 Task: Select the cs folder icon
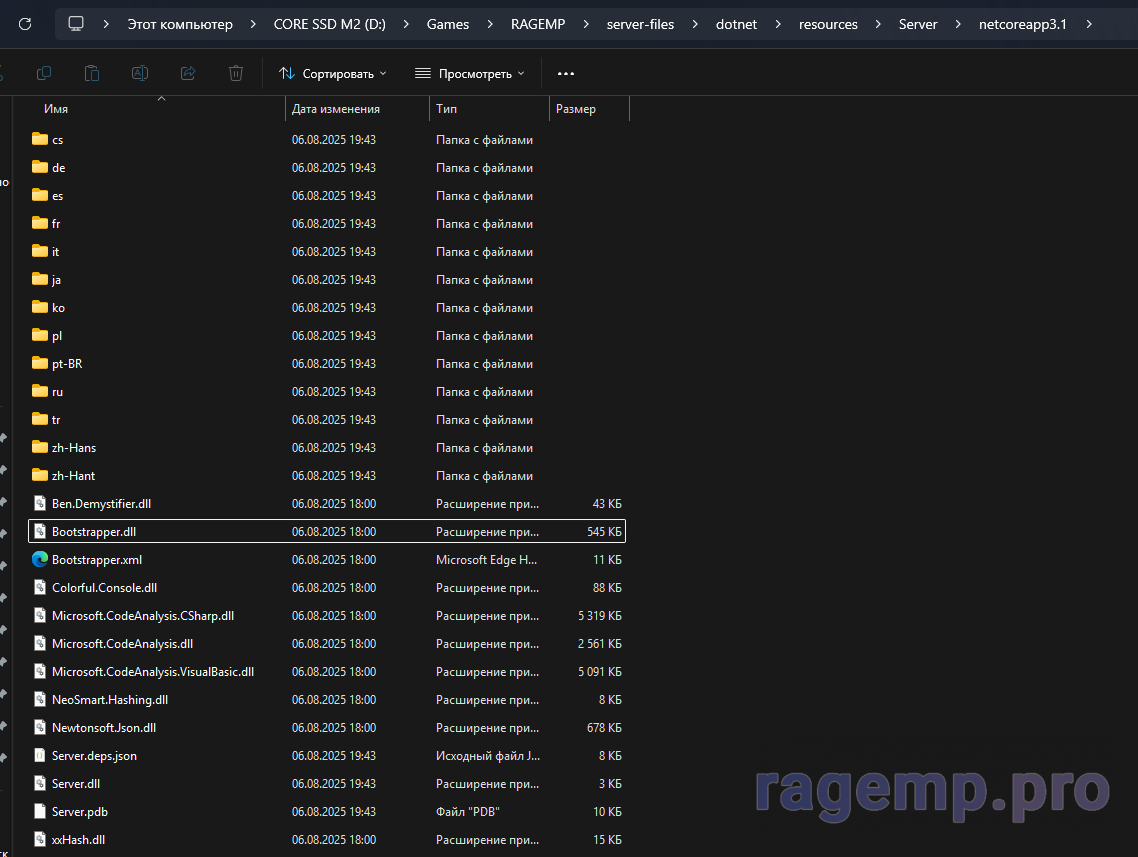pos(40,139)
